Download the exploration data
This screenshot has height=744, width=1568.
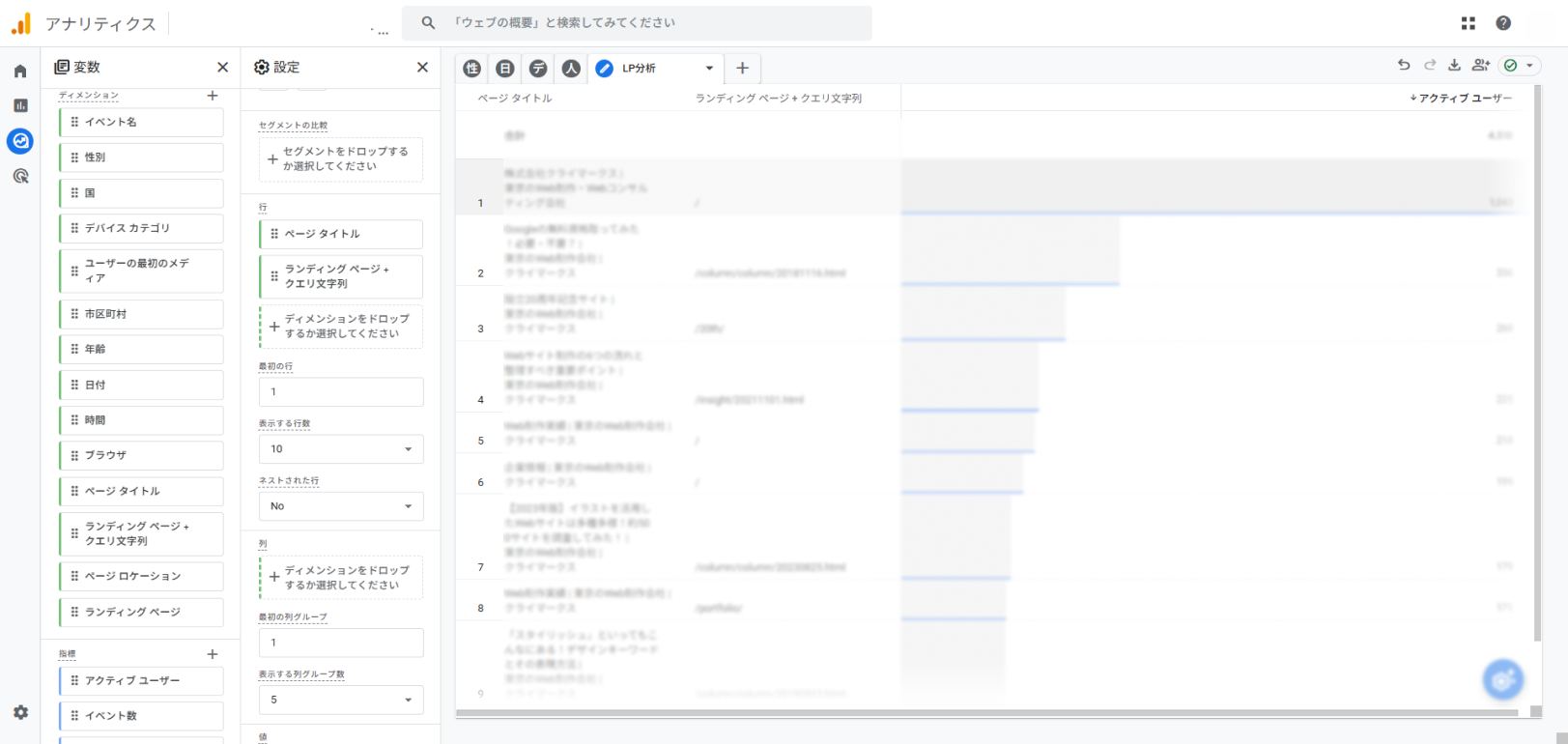pos(1454,66)
